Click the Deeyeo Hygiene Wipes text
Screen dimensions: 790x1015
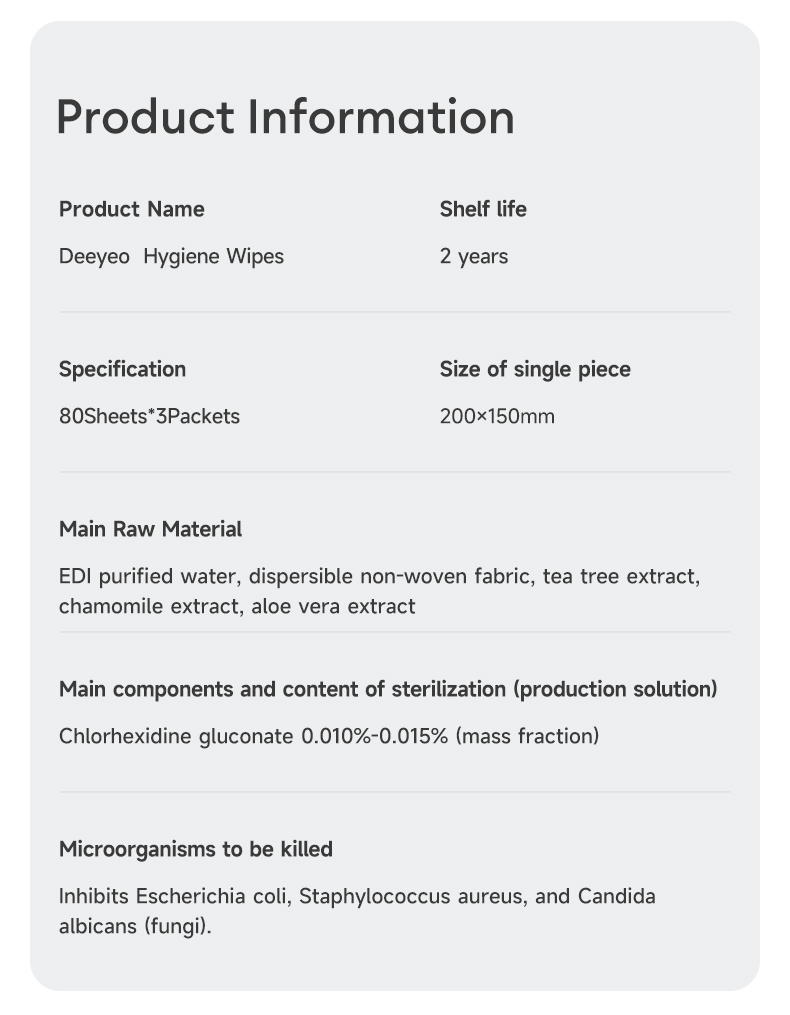click(171, 257)
